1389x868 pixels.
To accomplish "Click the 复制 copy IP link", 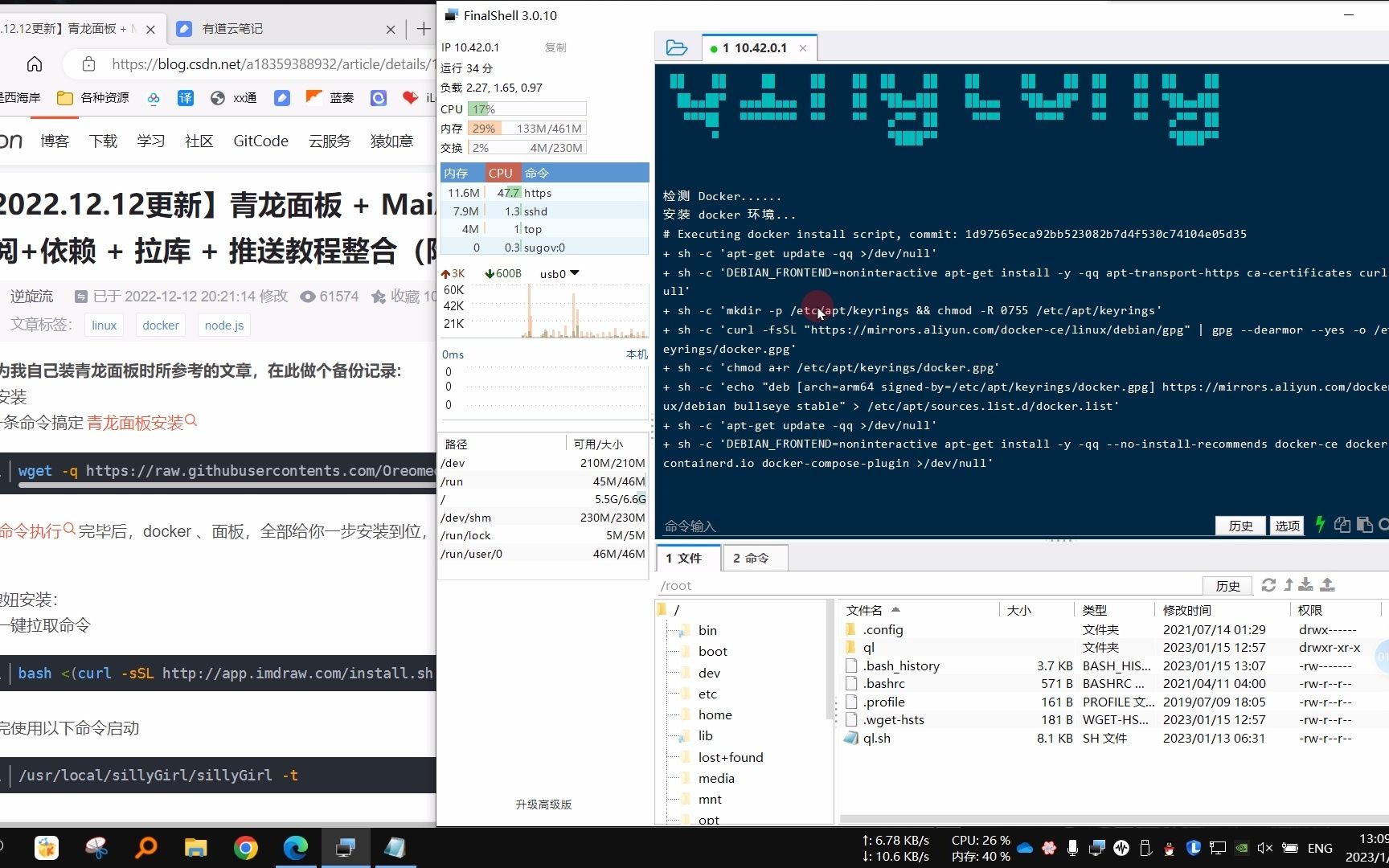I will click(x=555, y=47).
